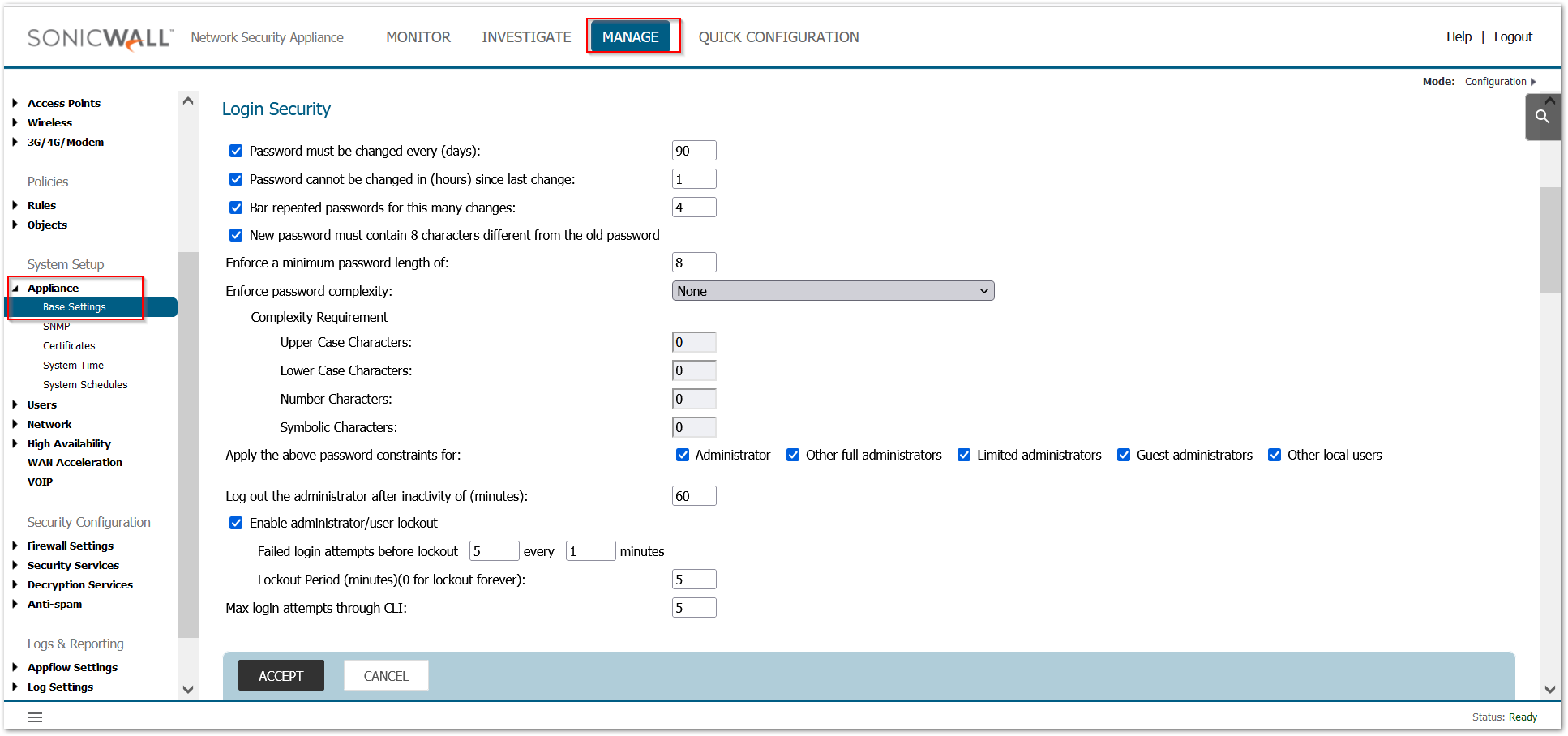This screenshot has height=736, width=1568.
Task: Open Enforce password complexity dropdown
Action: (833, 291)
